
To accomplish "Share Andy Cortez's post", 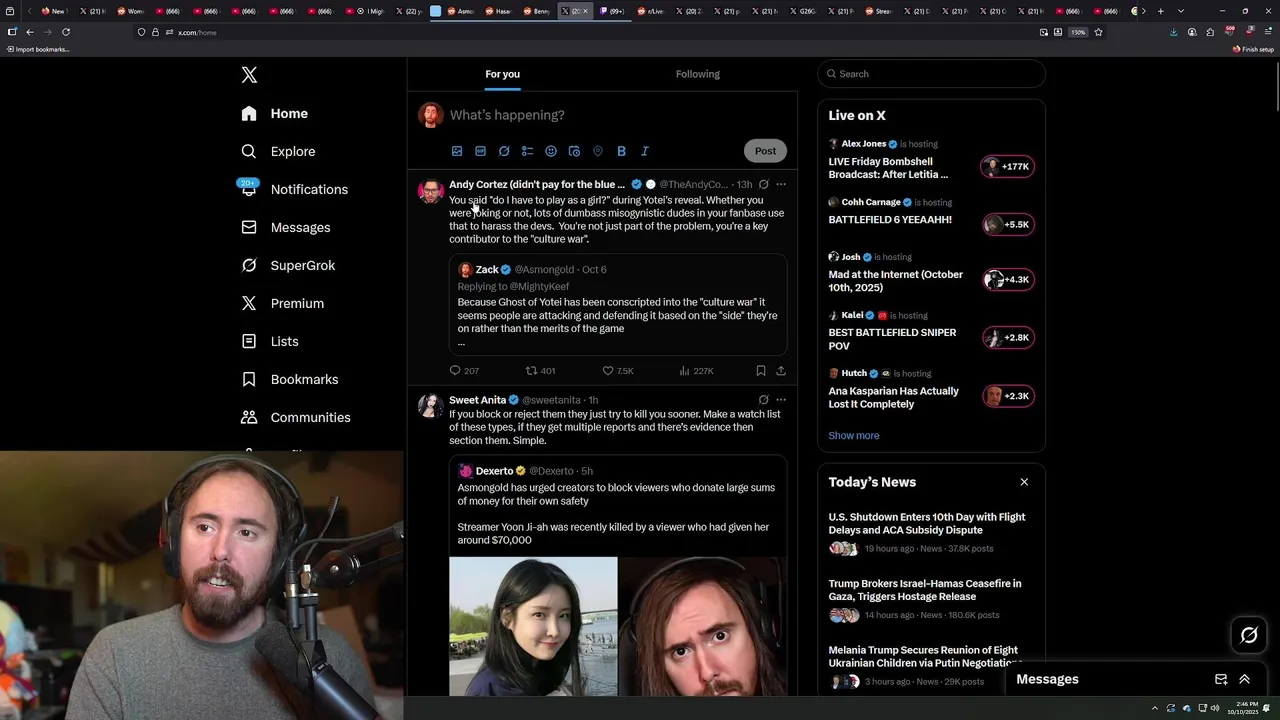I will [781, 371].
